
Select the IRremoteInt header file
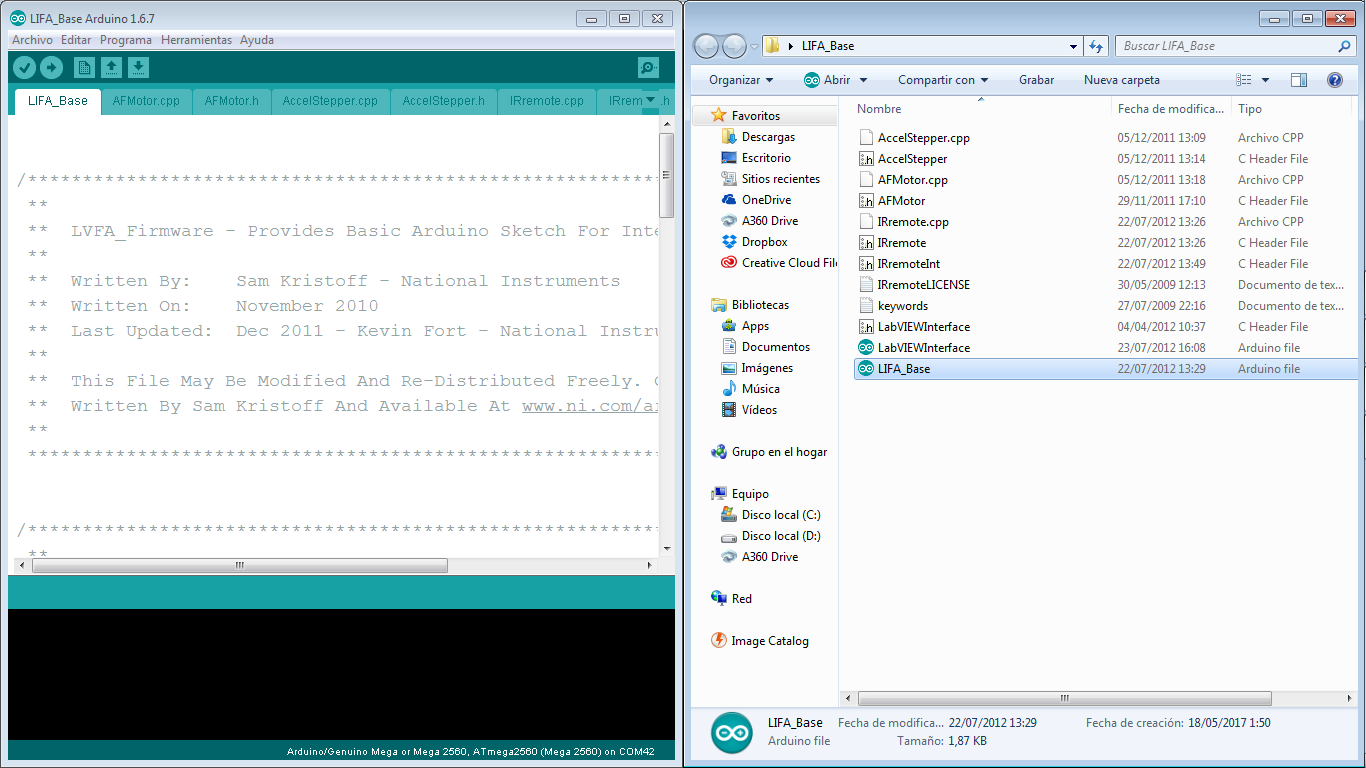(x=908, y=264)
